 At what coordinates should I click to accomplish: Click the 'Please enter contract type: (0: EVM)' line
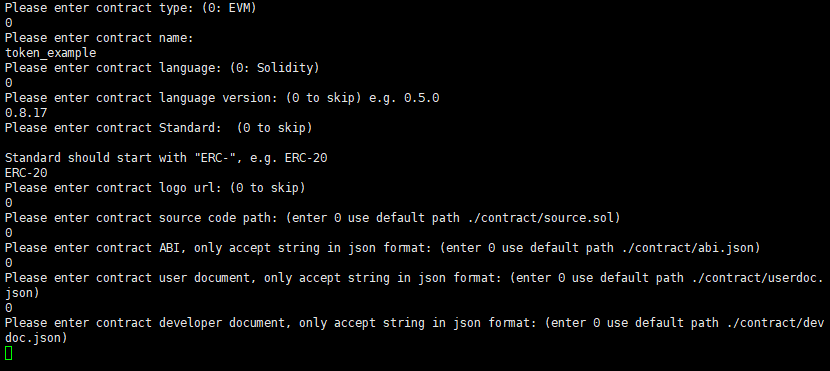tap(131, 8)
